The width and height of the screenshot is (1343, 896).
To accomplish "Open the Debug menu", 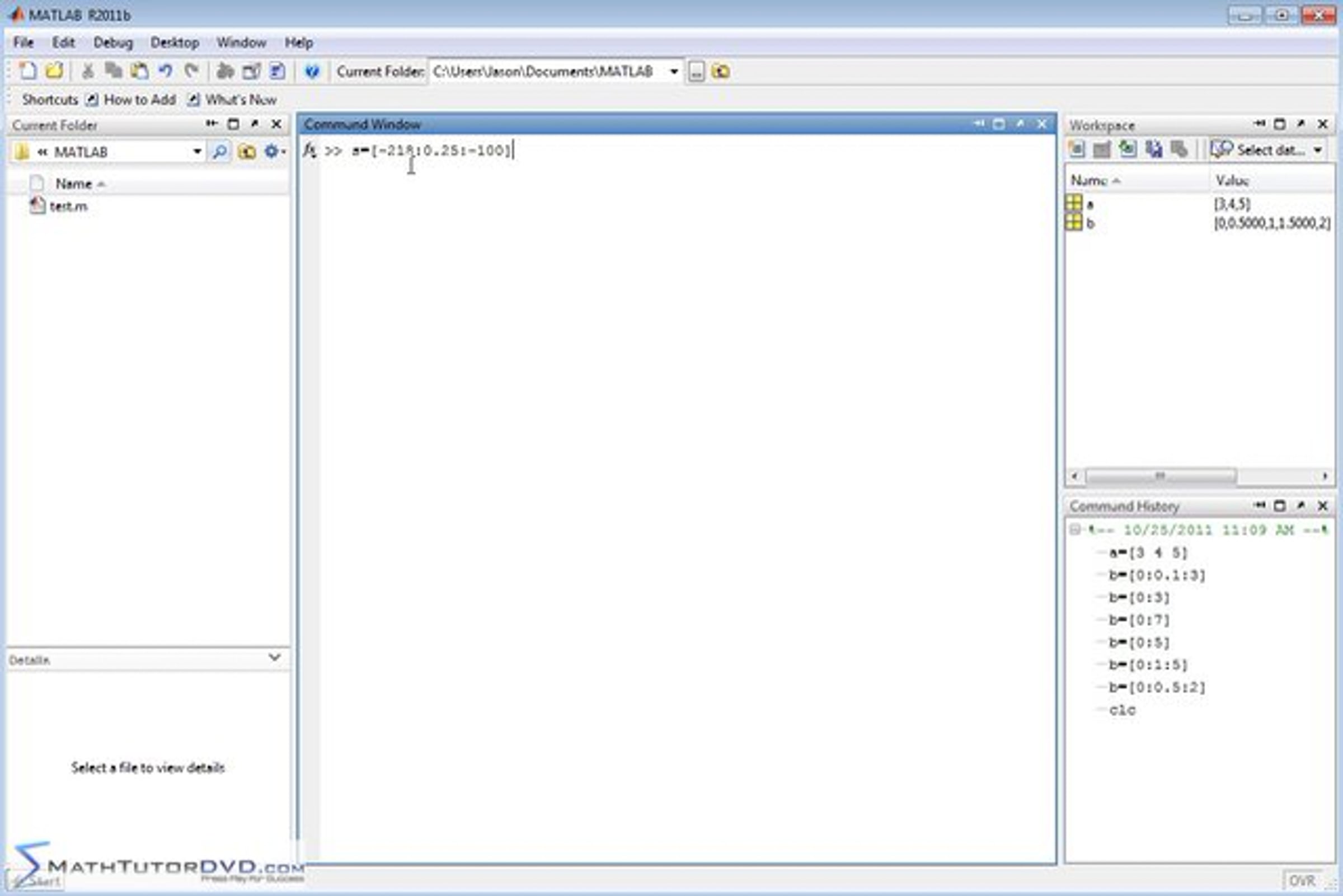I will click(x=113, y=43).
